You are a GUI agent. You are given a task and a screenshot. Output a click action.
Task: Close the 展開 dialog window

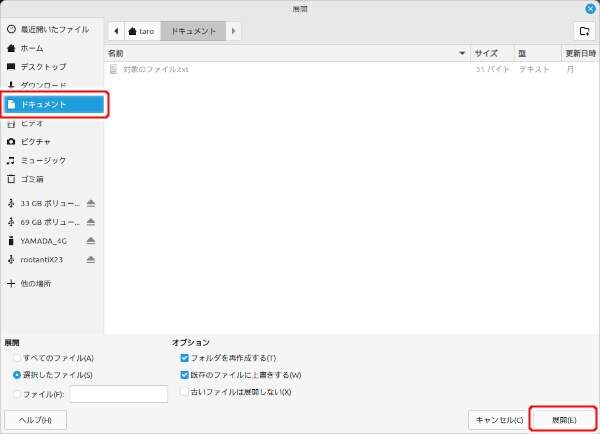tap(590, 8)
